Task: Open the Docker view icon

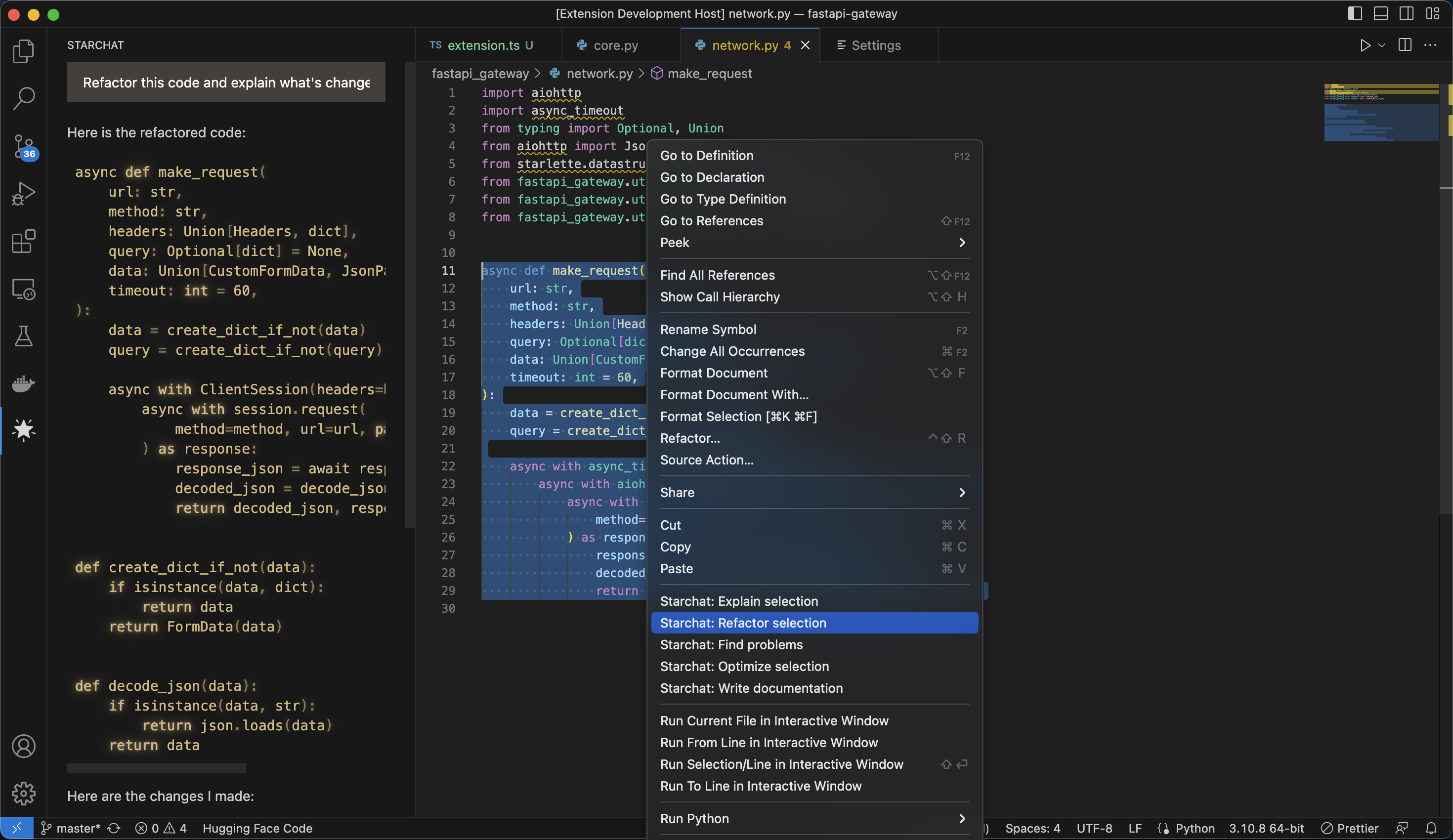Action: (23, 383)
